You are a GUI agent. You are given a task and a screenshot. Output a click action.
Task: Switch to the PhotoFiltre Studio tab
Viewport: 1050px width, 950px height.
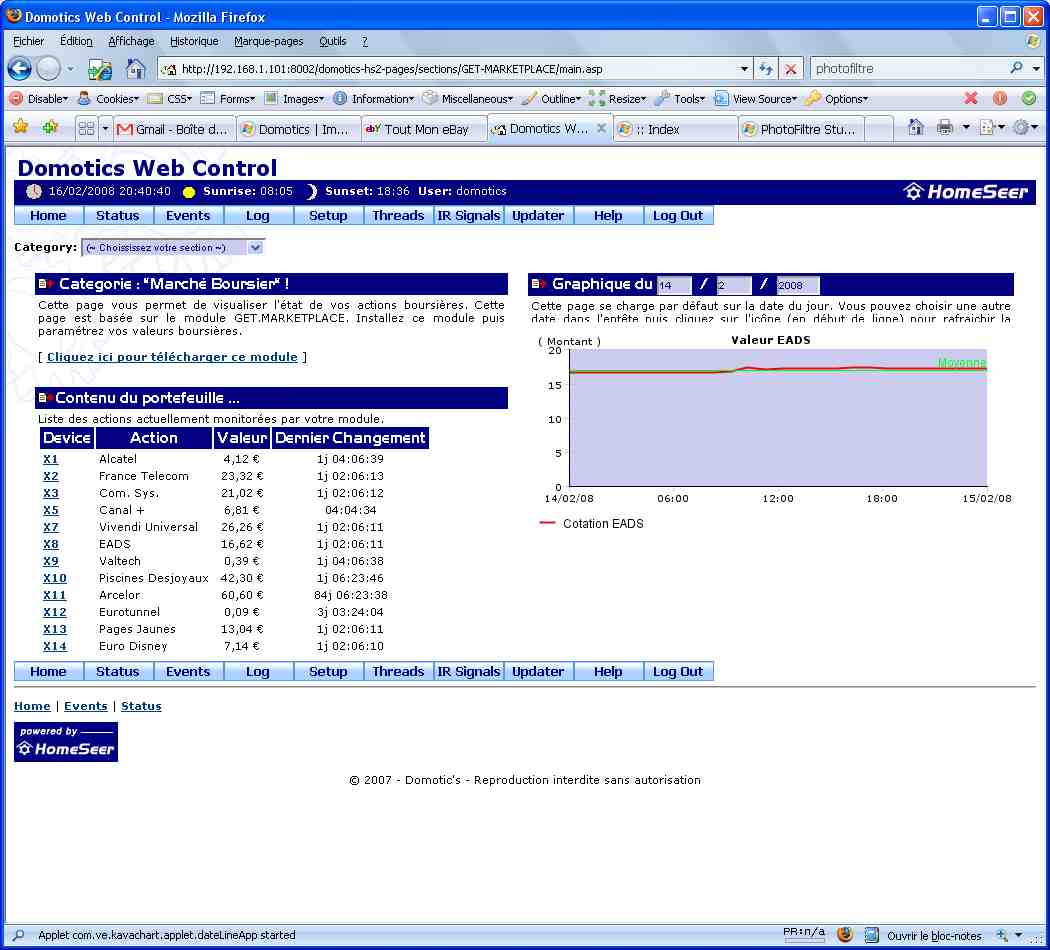(x=802, y=129)
